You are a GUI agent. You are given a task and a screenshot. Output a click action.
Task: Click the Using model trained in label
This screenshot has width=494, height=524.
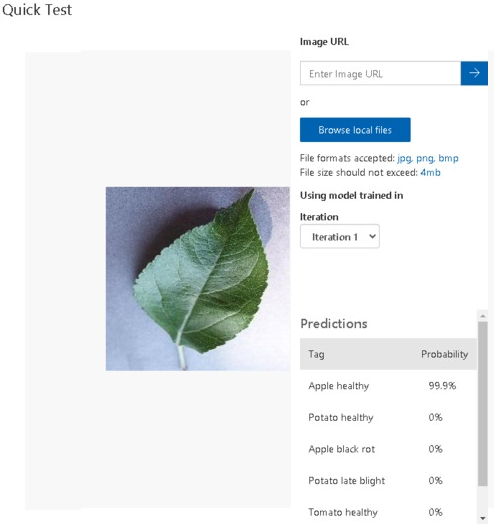[352, 195]
